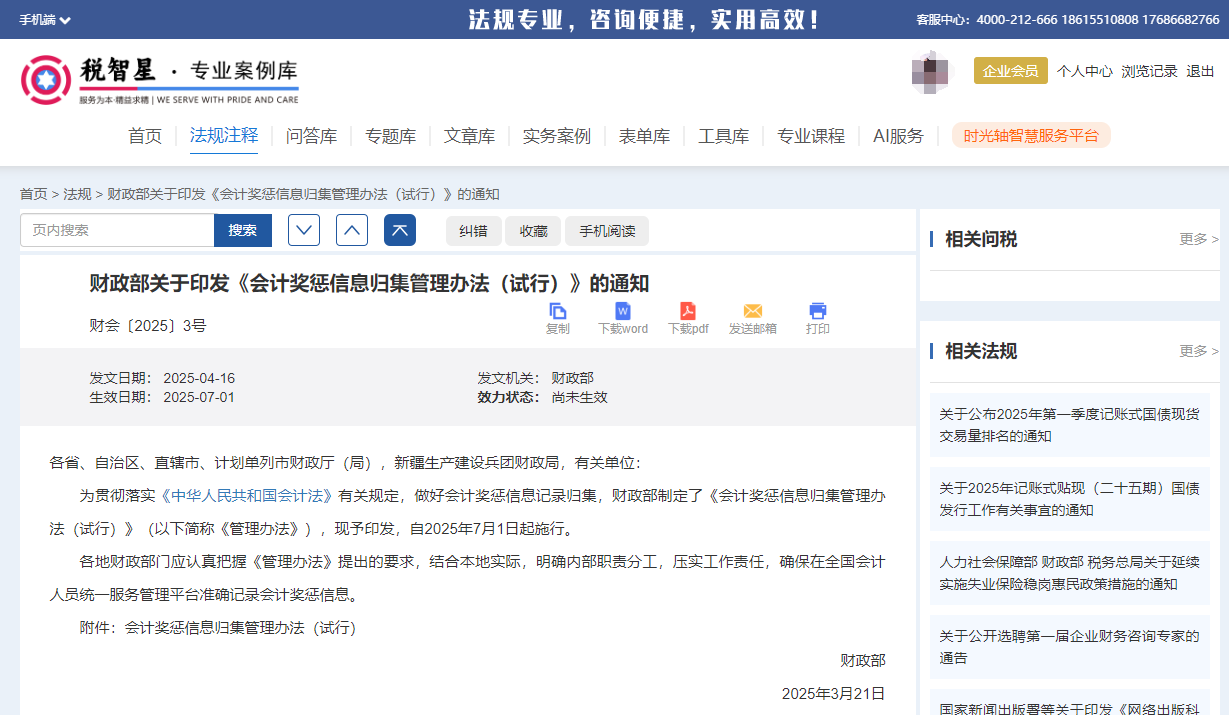Viewport: 1229px width, 715px height.
Task: Click the 发文机关 value 财政部
Action: pos(573,378)
